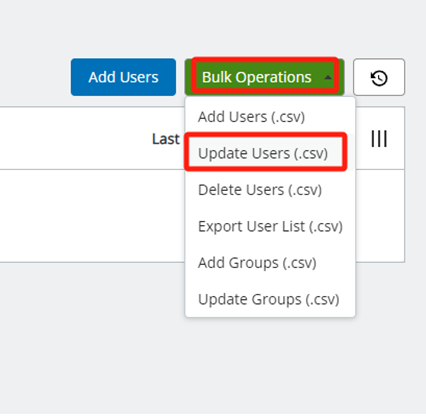Add users manually with blue button

(x=123, y=77)
